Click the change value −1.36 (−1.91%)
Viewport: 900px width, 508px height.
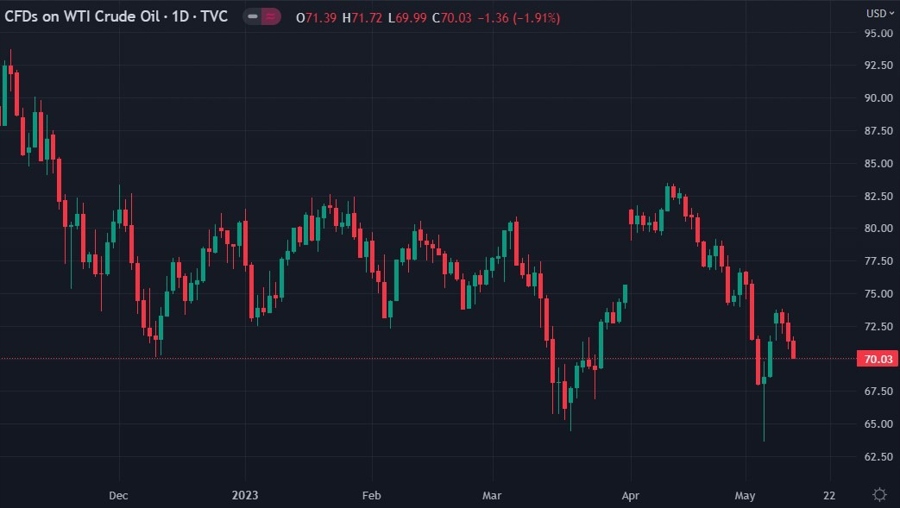tap(519, 18)
